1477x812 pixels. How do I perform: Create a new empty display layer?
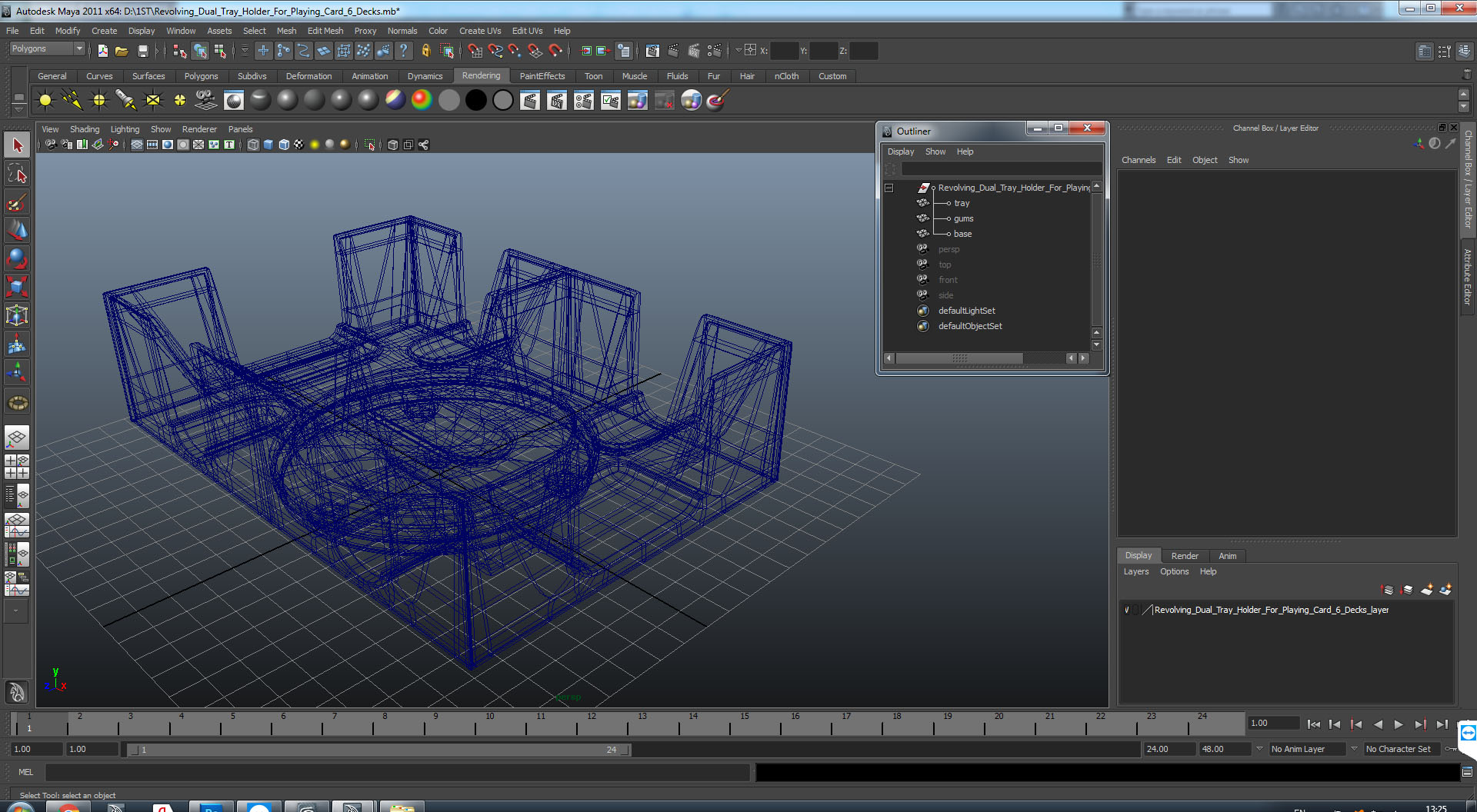1427,590
